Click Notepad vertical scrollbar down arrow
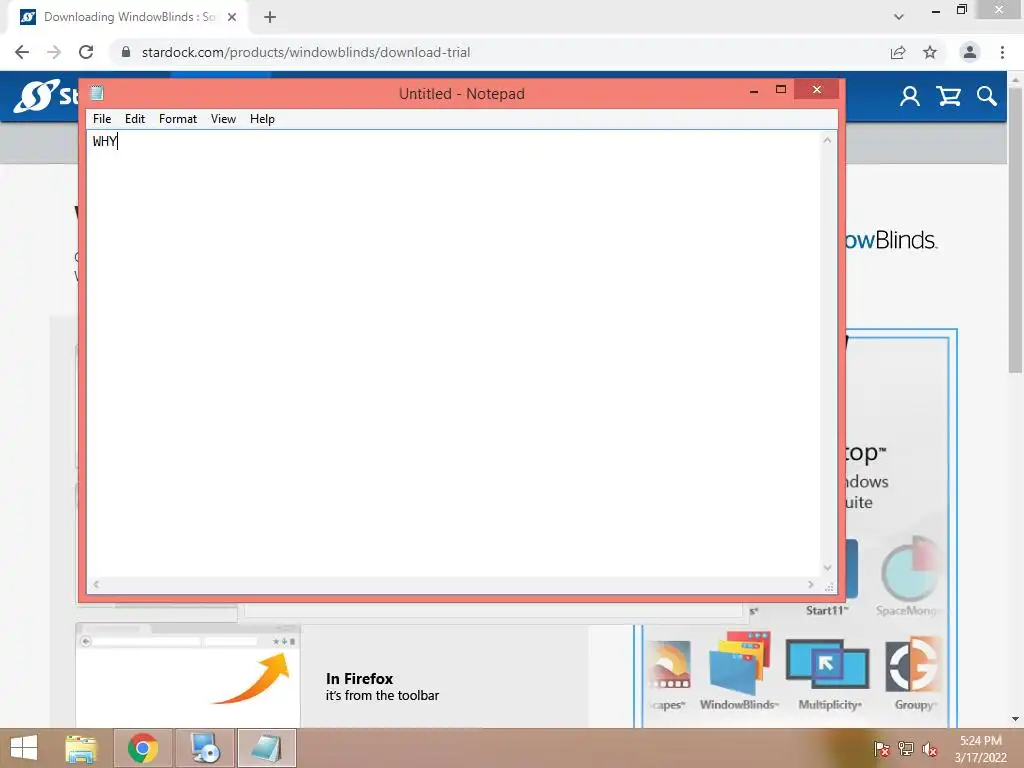The height and width of the screenshot is (768, 1024). (827, 568)
